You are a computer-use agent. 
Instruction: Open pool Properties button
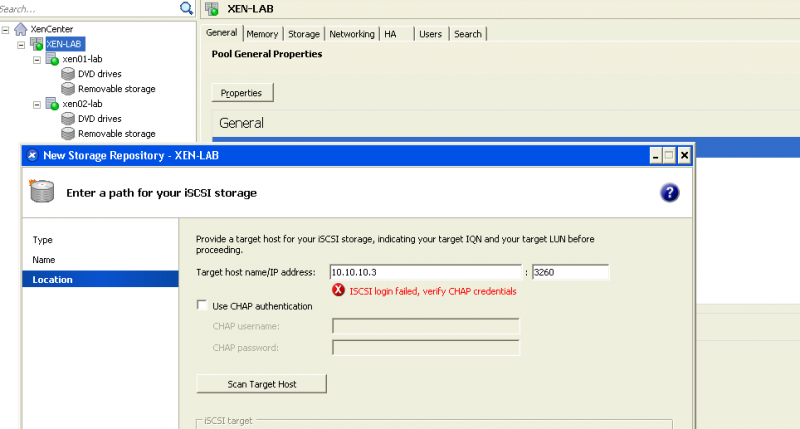pyautogui.click(x=241, y=93)
